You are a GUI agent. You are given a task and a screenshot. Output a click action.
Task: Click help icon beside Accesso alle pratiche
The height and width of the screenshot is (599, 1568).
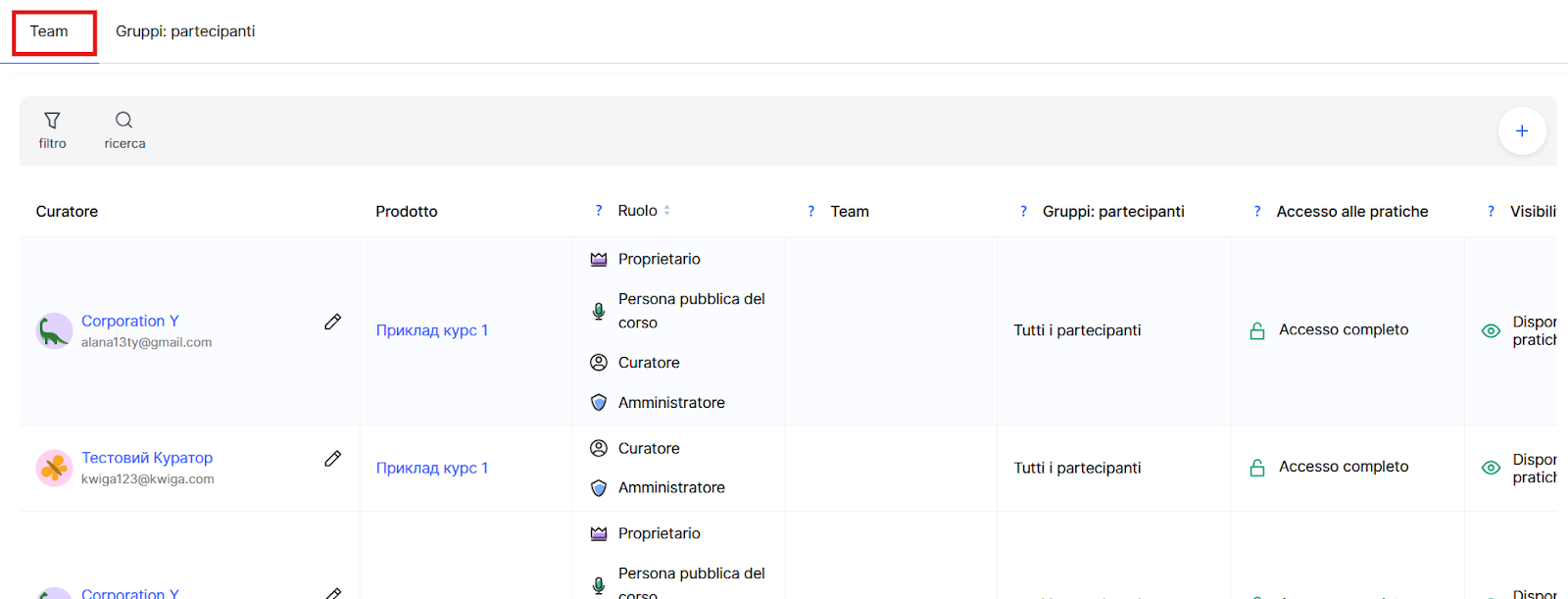pos(1257,211)
